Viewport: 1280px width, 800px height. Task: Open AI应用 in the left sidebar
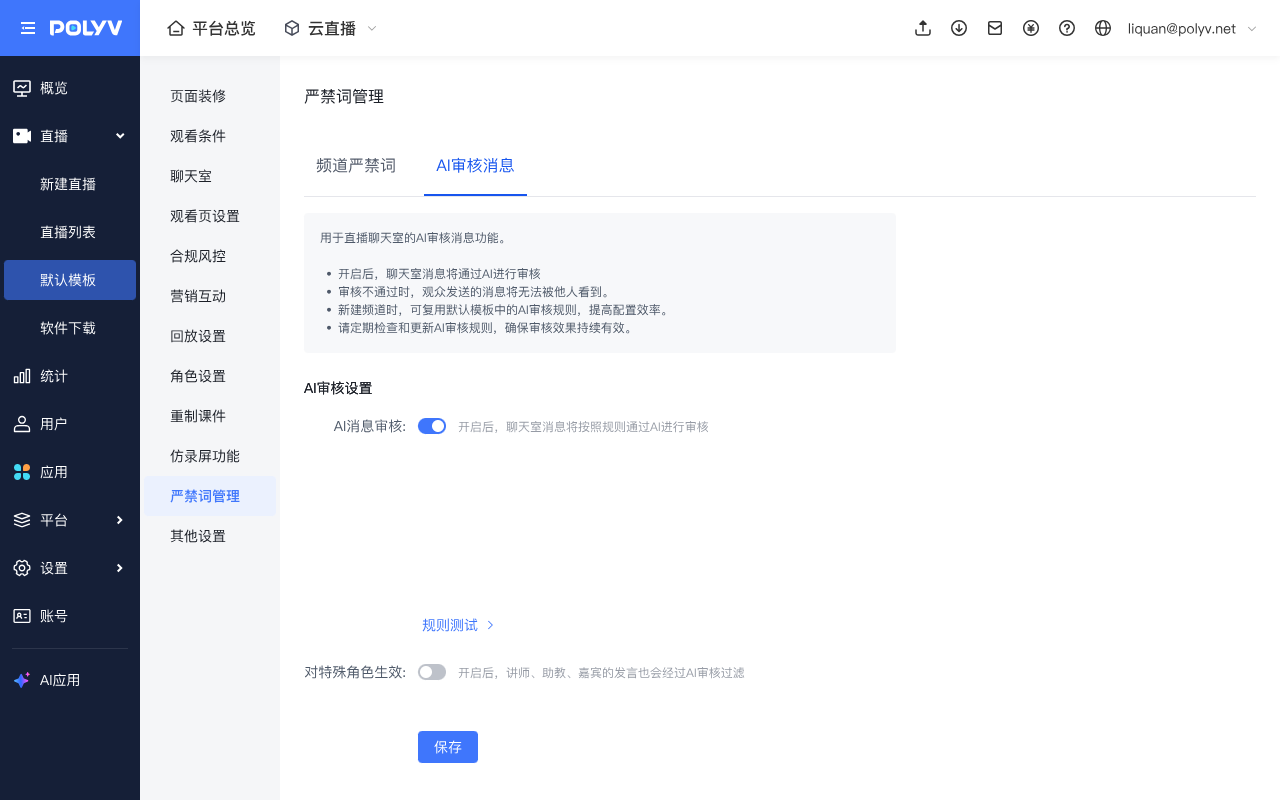click(60, 680)
